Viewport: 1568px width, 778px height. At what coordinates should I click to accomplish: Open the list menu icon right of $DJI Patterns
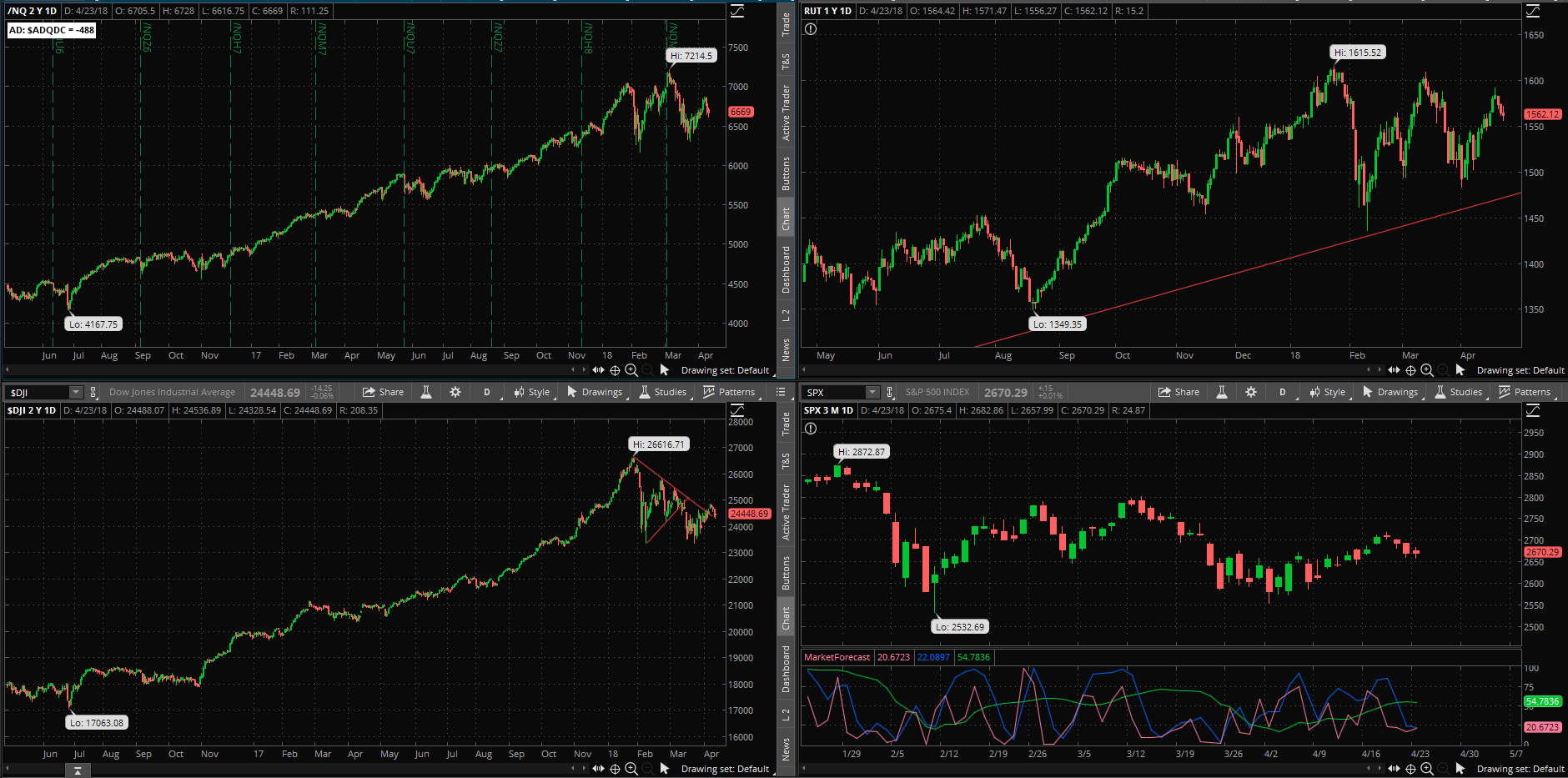[x=781, y=392]
